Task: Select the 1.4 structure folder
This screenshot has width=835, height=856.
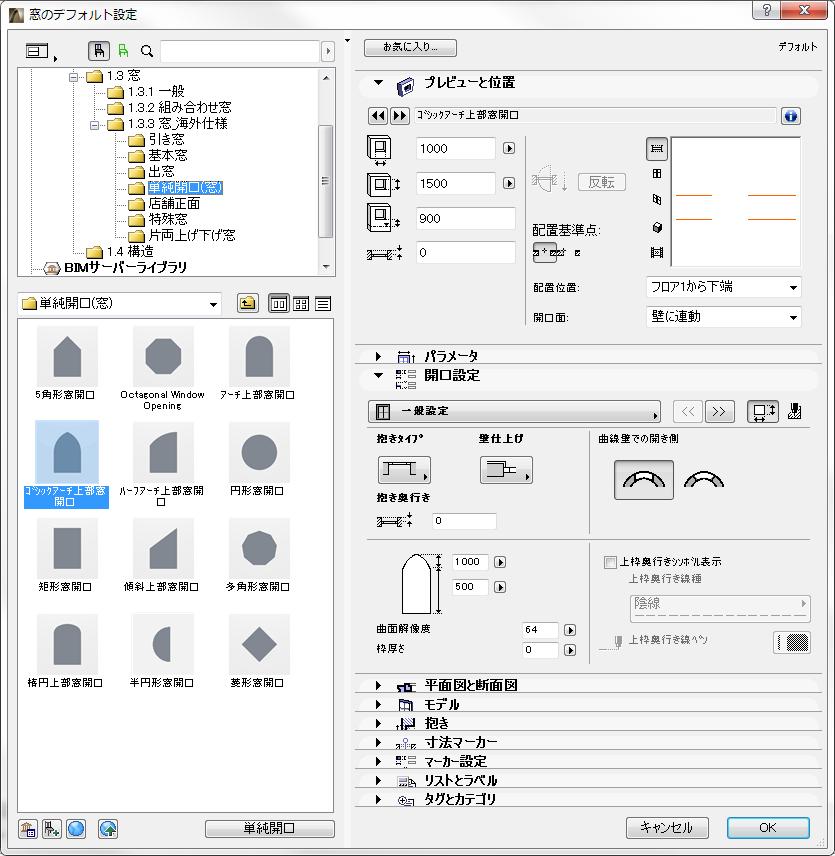Action: tap(130, 252)
